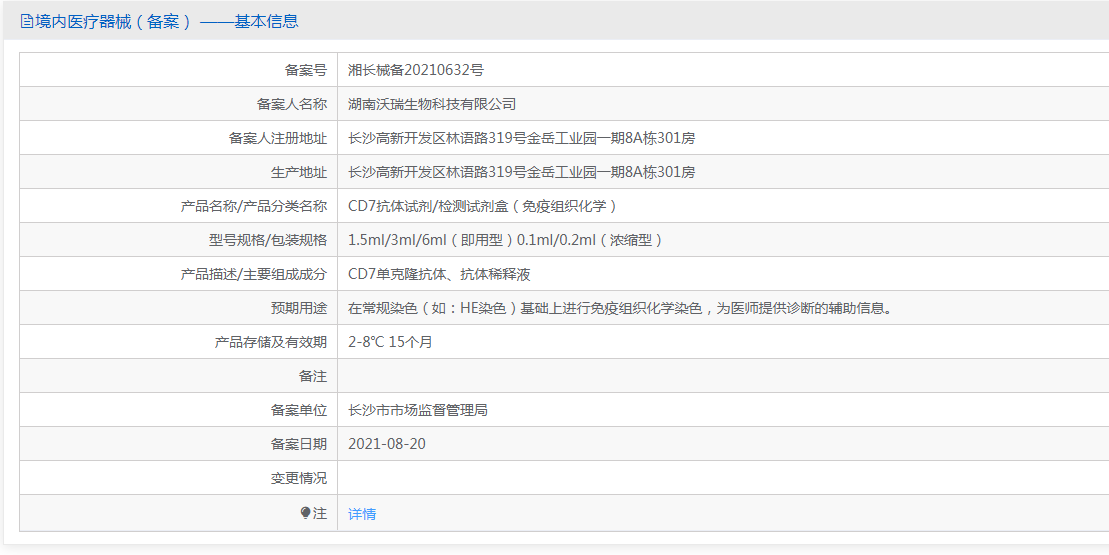1109x555 pixels.
Task: Select the text CD7抗体试剂/检测试剂盒（免疫组织化学）
Action: pyautogui.click(x=485, y=206)
